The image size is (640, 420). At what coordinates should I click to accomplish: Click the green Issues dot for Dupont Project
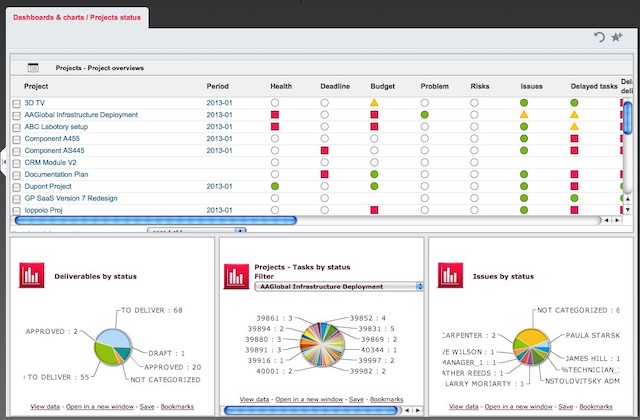coord(524,186)
